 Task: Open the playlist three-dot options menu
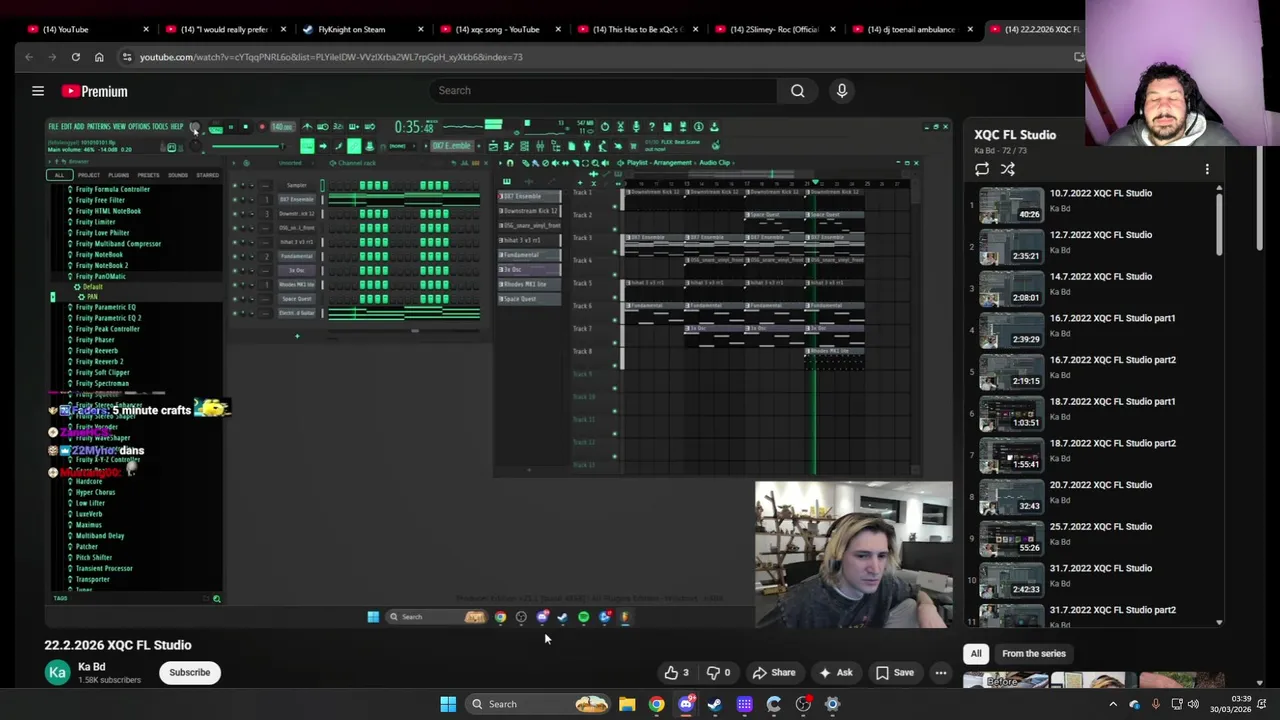pos(1207,169)
